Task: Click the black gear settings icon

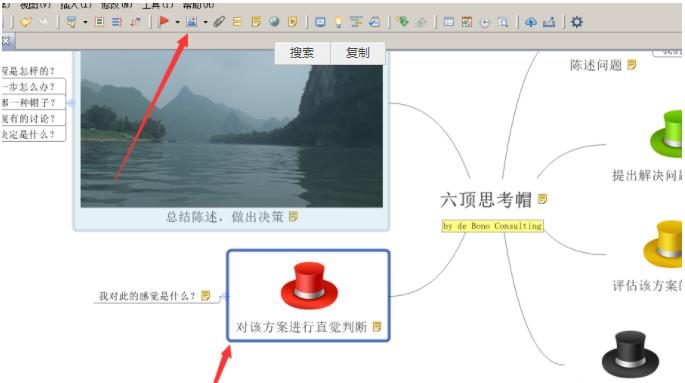Action: [x=577, y=22]
